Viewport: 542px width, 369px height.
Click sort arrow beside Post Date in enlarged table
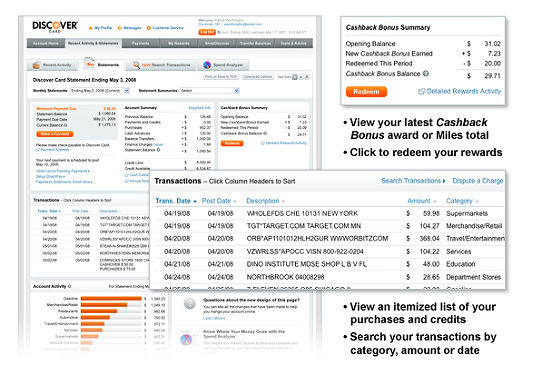[x=235, y=201]
